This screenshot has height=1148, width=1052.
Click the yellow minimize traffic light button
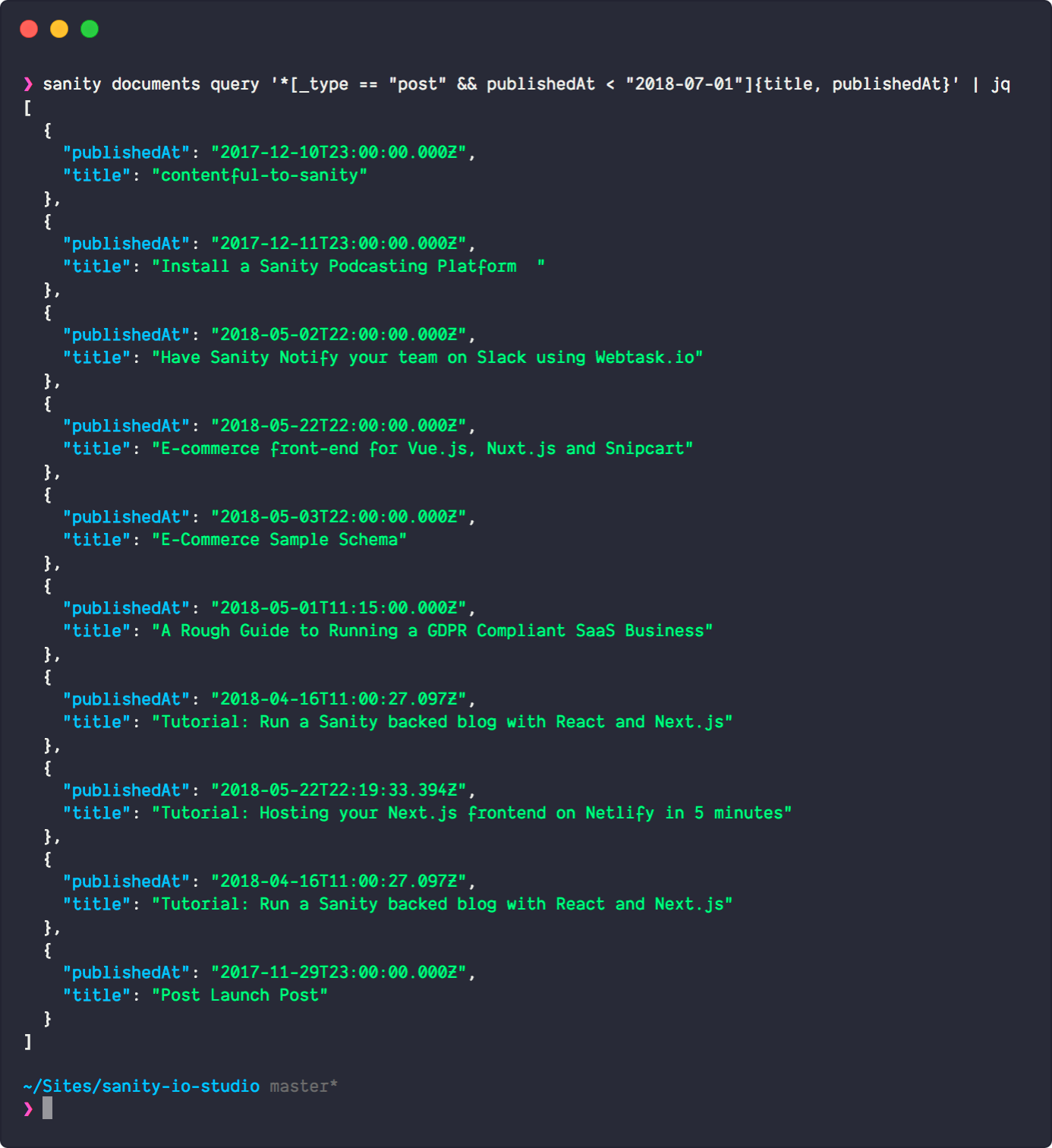click(59, 27)
